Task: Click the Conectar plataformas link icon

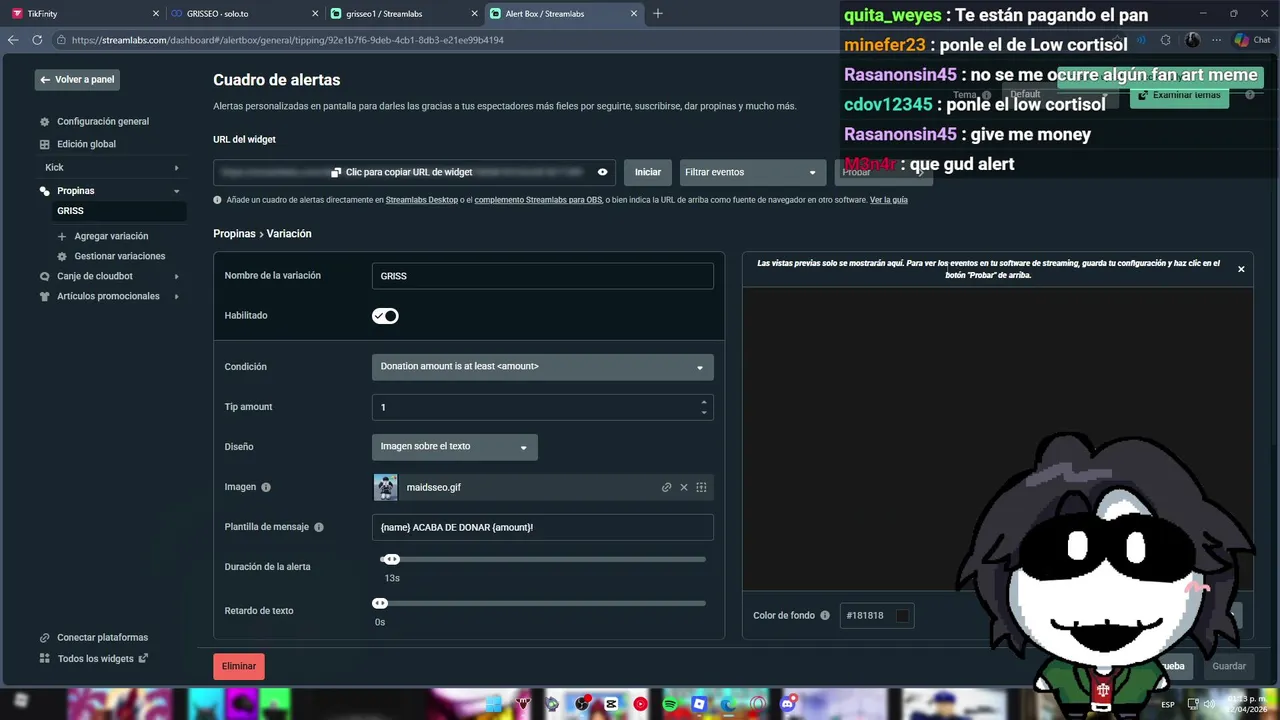Action: [x=45, y=638]
